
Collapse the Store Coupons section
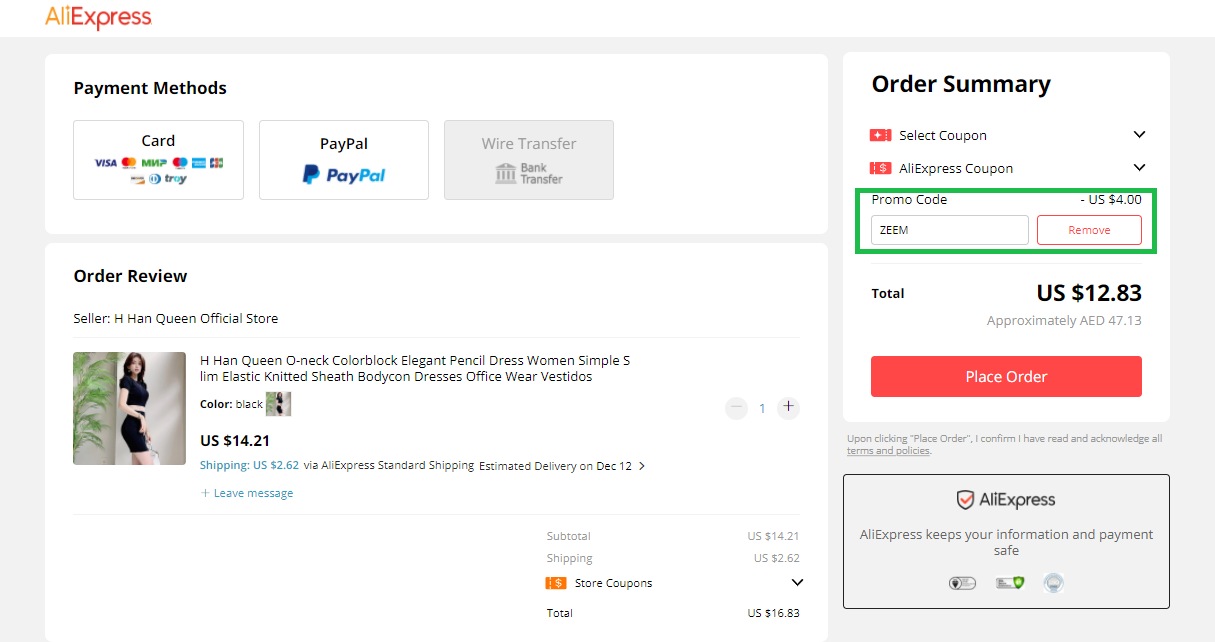point(797,581)
